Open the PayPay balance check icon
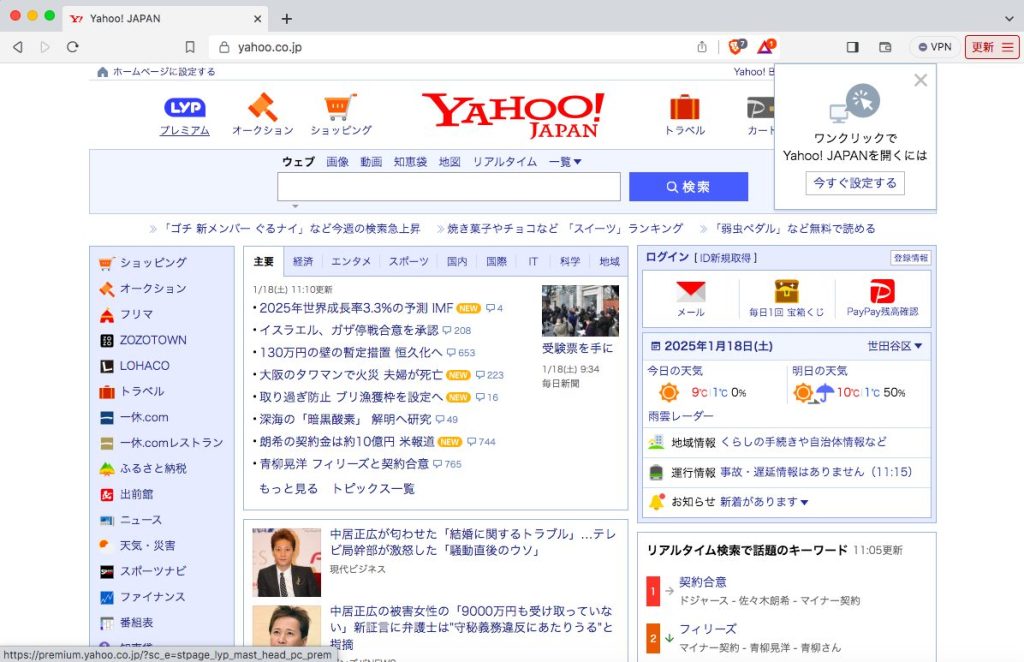1024x662 pixels. [882, 291]
